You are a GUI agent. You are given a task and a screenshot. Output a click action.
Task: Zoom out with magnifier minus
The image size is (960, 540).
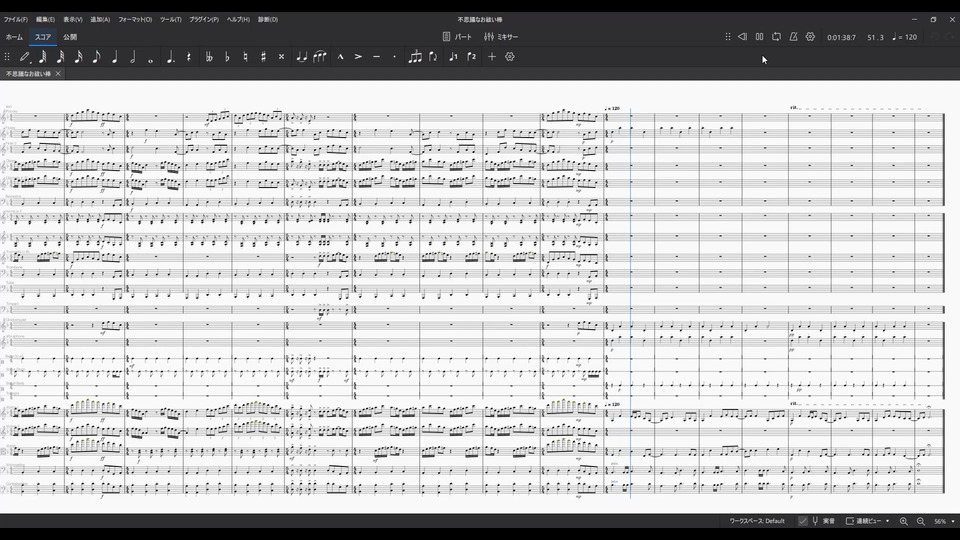pos(921,521)
